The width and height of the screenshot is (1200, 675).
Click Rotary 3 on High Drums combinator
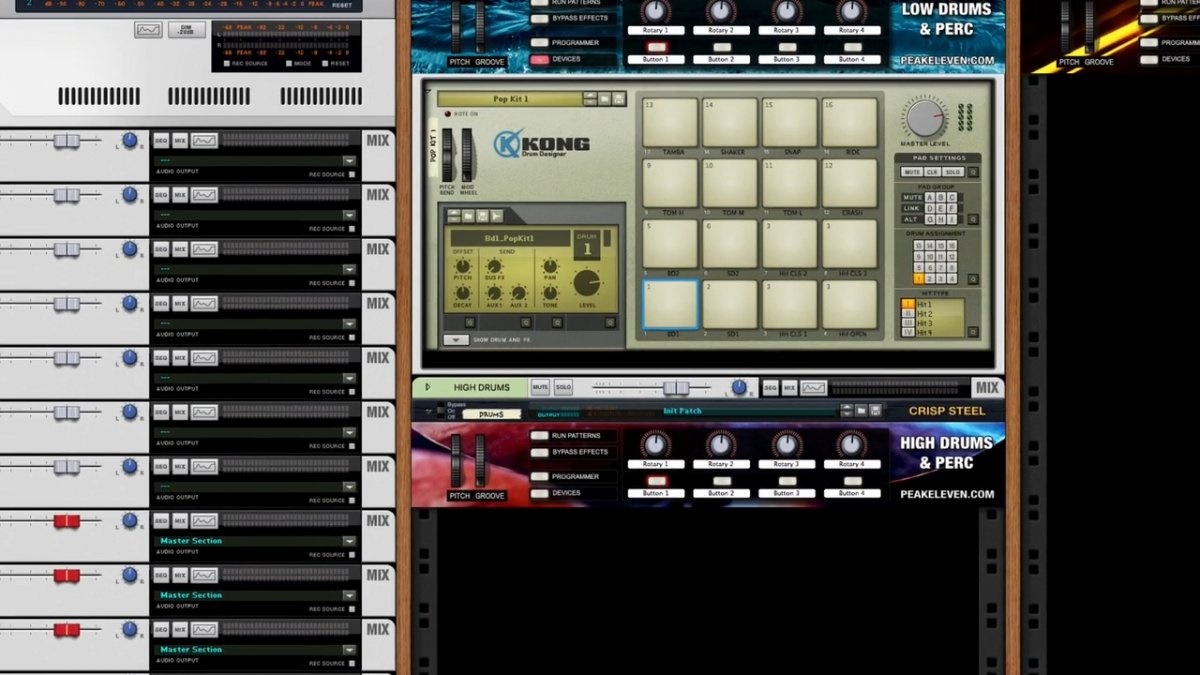click(786, 444)
